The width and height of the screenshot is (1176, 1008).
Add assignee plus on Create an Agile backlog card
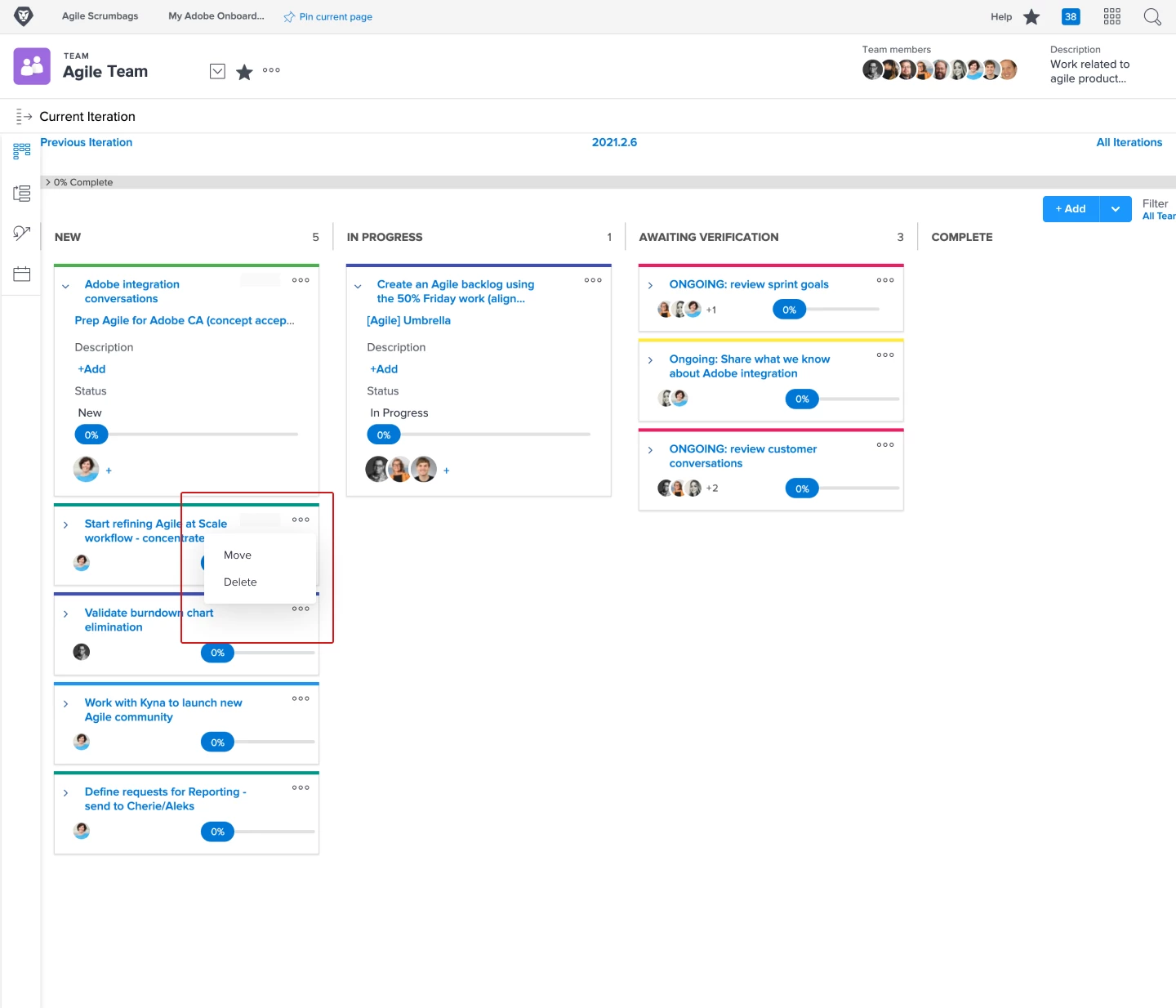[x=447, y=471]
